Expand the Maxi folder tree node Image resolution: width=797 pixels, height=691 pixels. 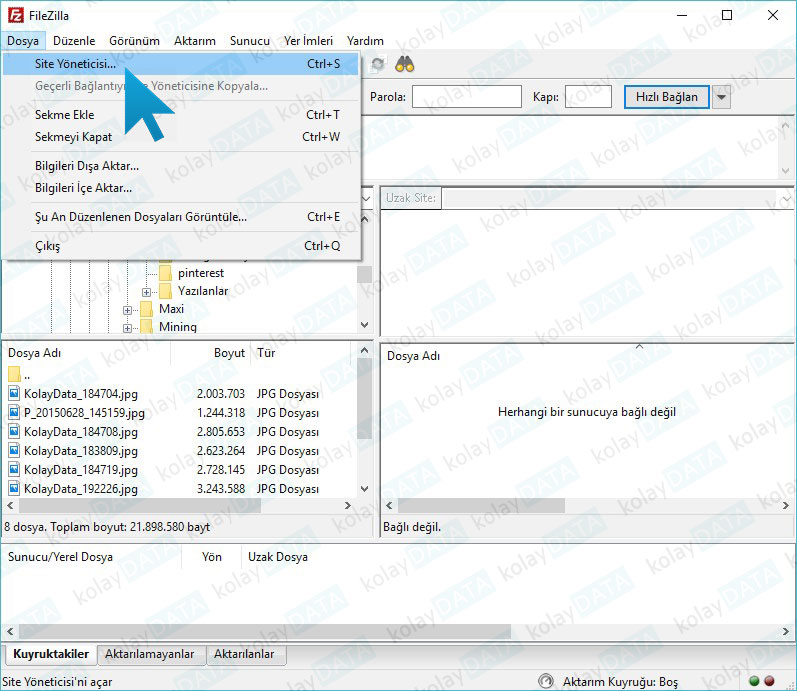point(127,309)
